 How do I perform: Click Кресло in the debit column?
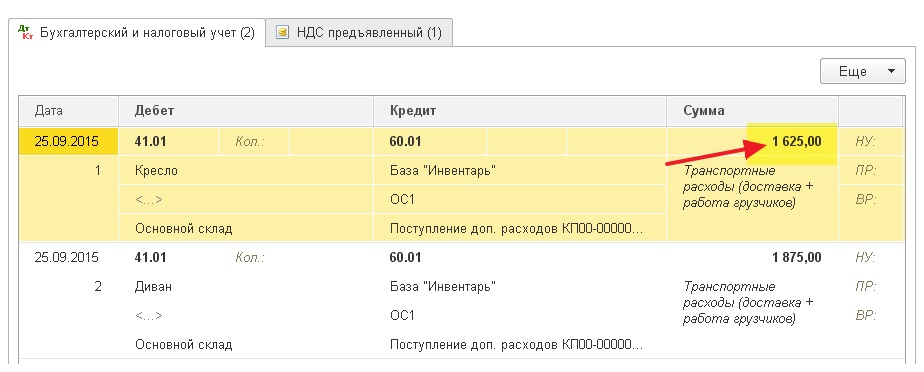pyautogui.click(x=156, y=171)
